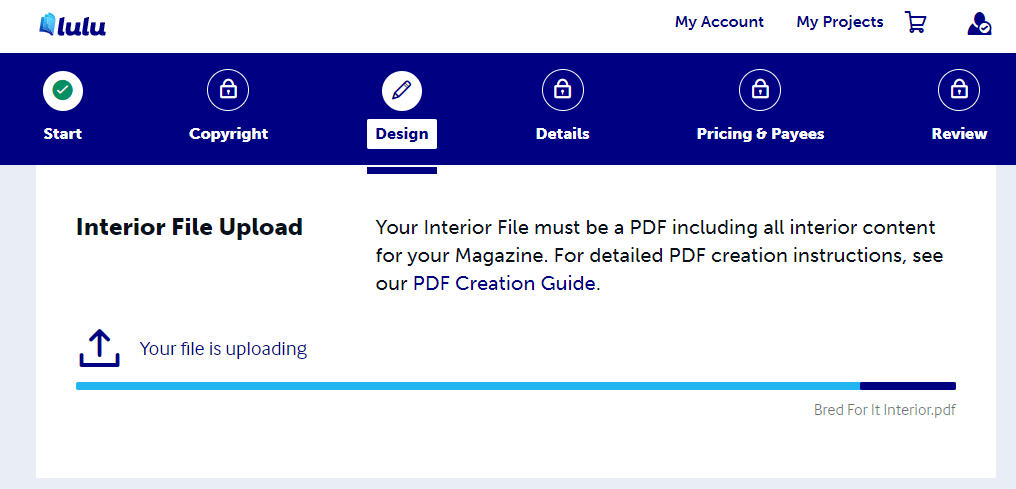Click the Design step pencil icon
The height and width of the screenshot is (489, 1016).
[x=402, y=91]
